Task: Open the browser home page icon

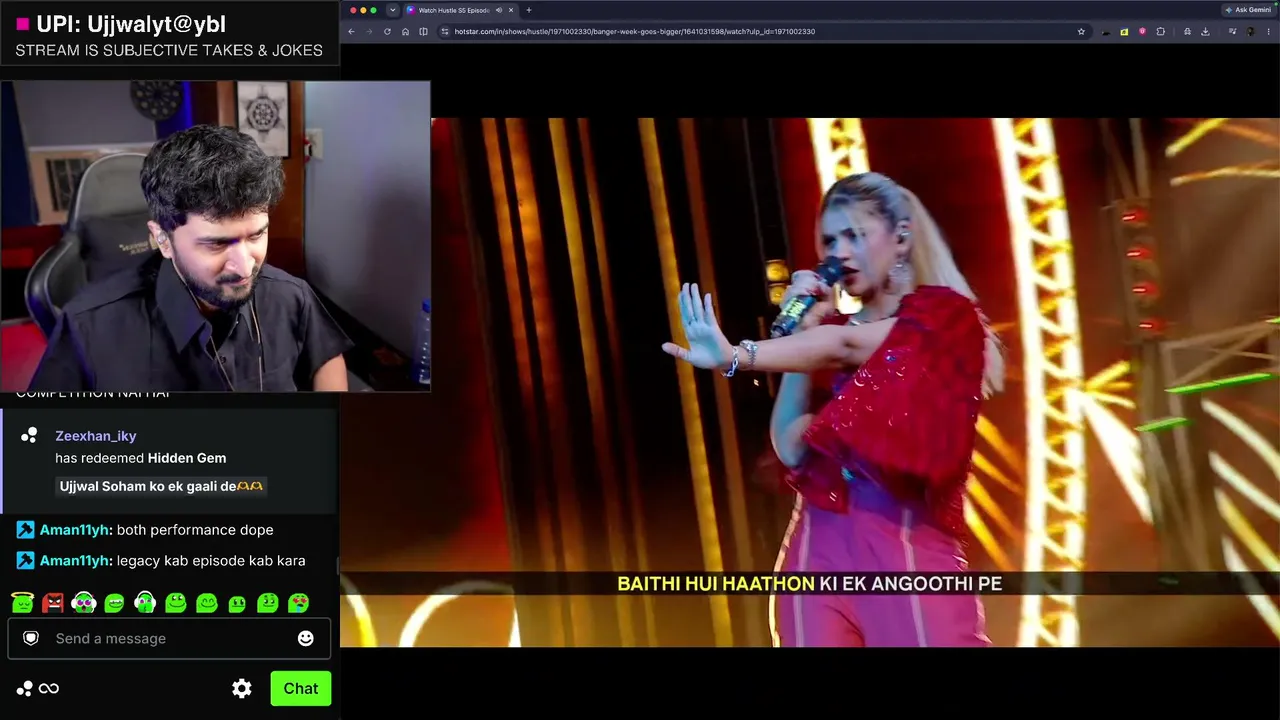Action: (x=405, y=31)
